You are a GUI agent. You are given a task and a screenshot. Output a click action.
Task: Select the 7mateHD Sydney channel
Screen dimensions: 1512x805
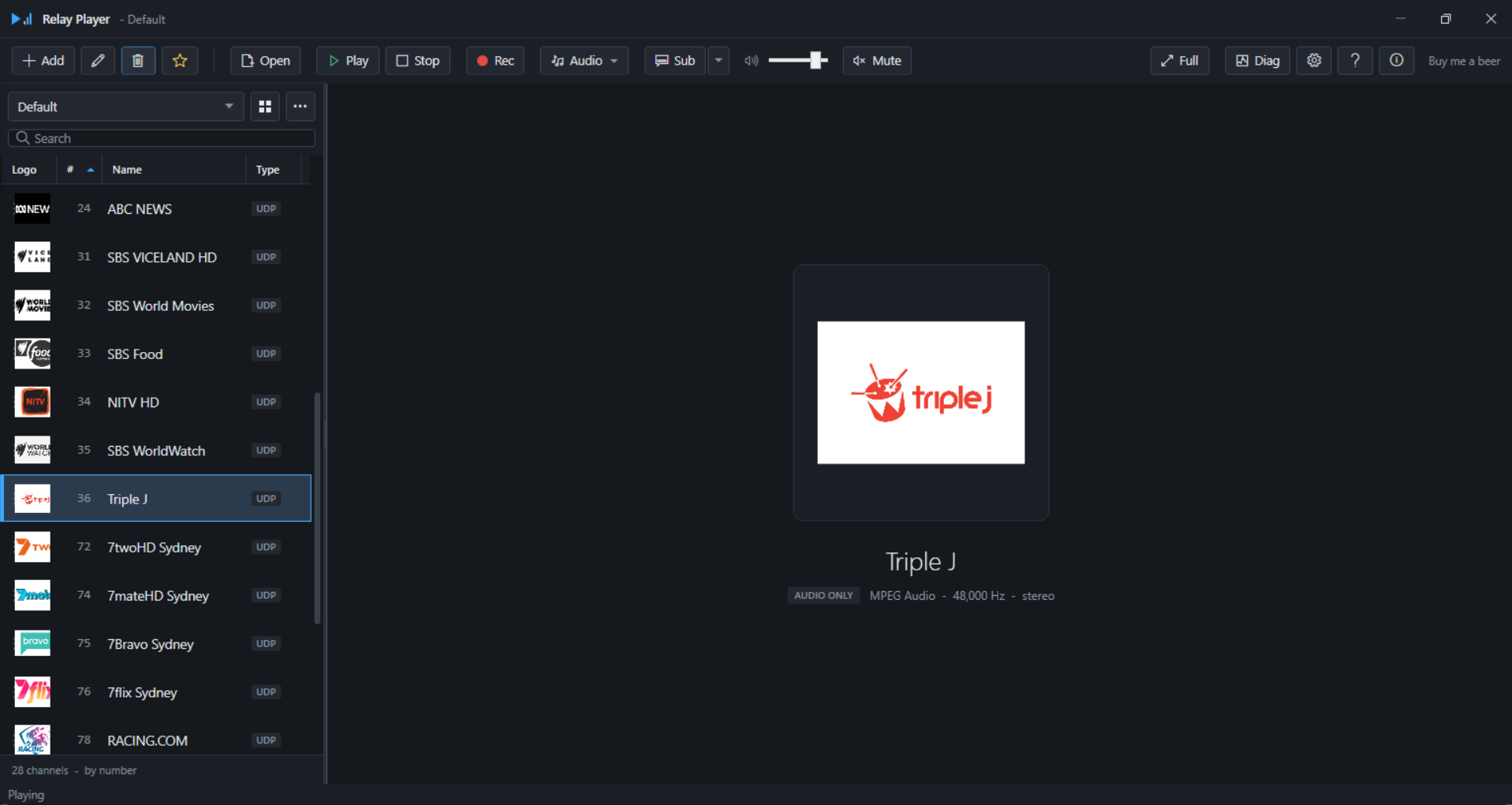(158, 595)
